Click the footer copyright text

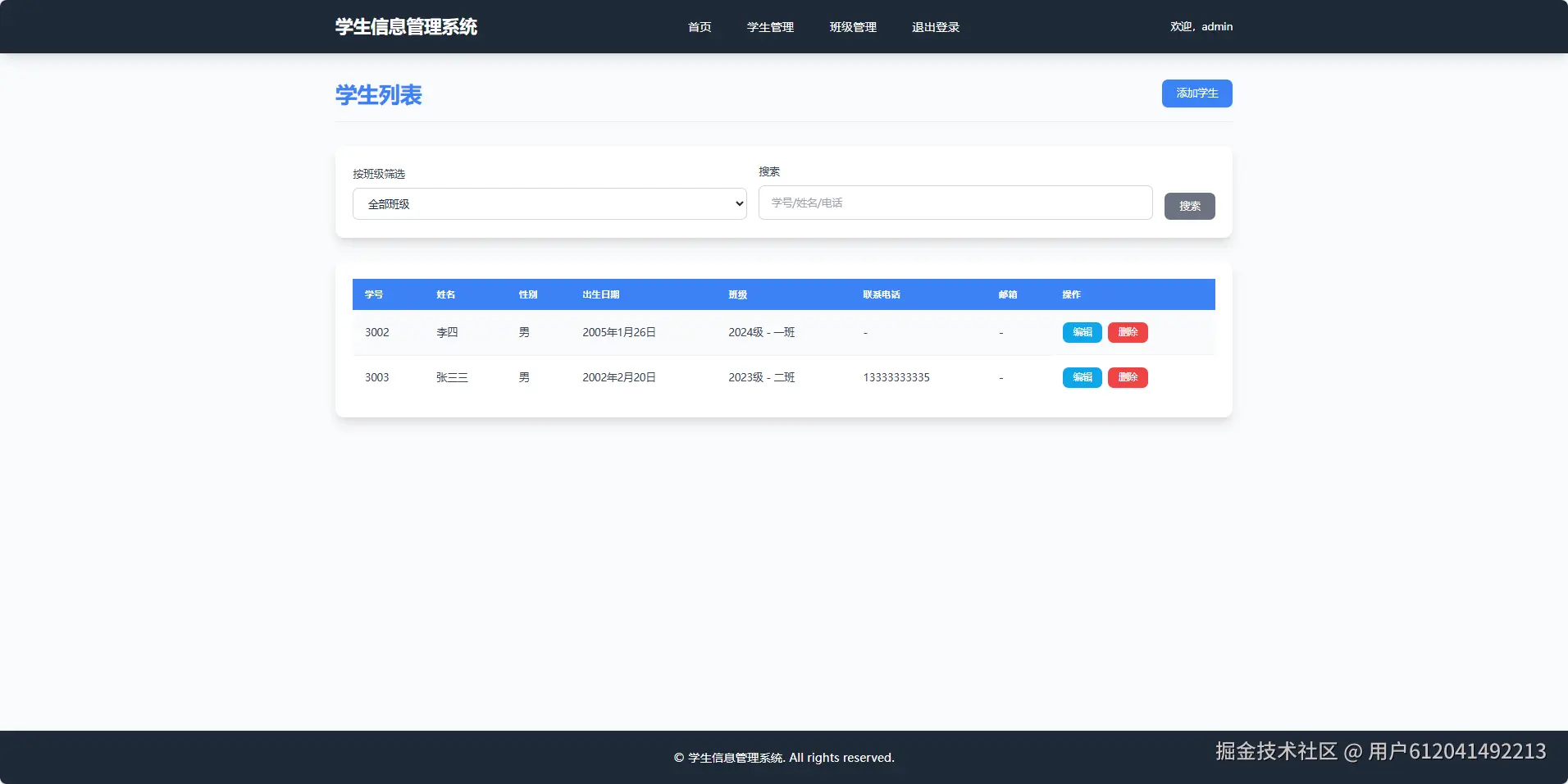point(783,757)
